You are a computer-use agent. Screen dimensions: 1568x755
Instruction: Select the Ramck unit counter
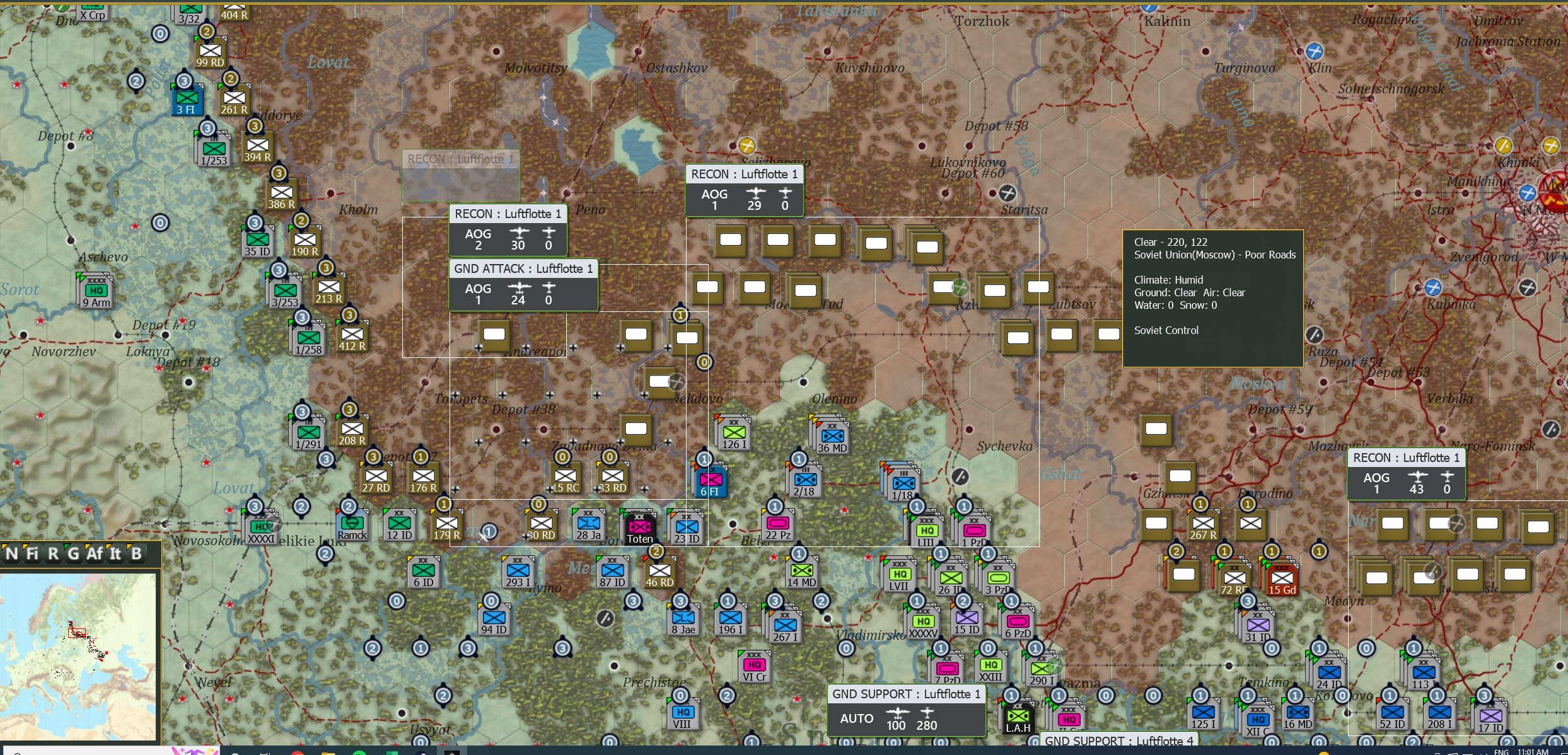pyautogui.click(x=352, y=525)
